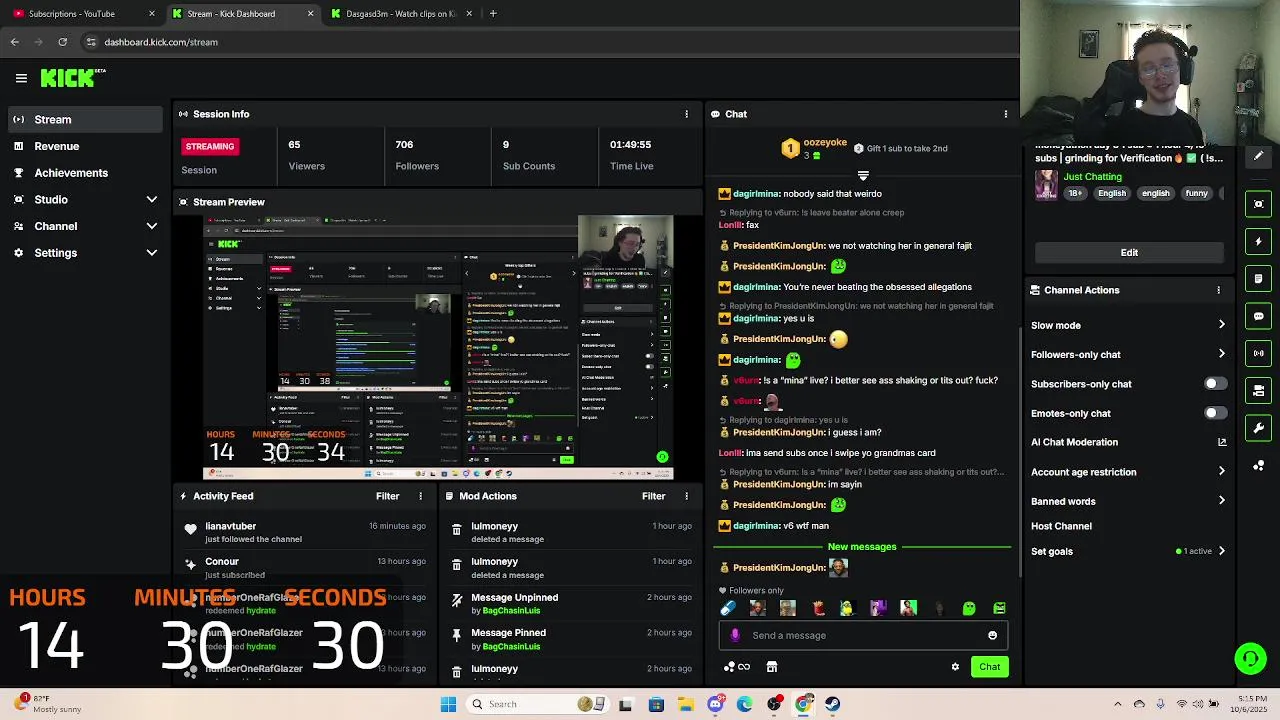Open Activity Feed three-dot menu
This screenshot has height=720, width=1280.
[420, 496]
